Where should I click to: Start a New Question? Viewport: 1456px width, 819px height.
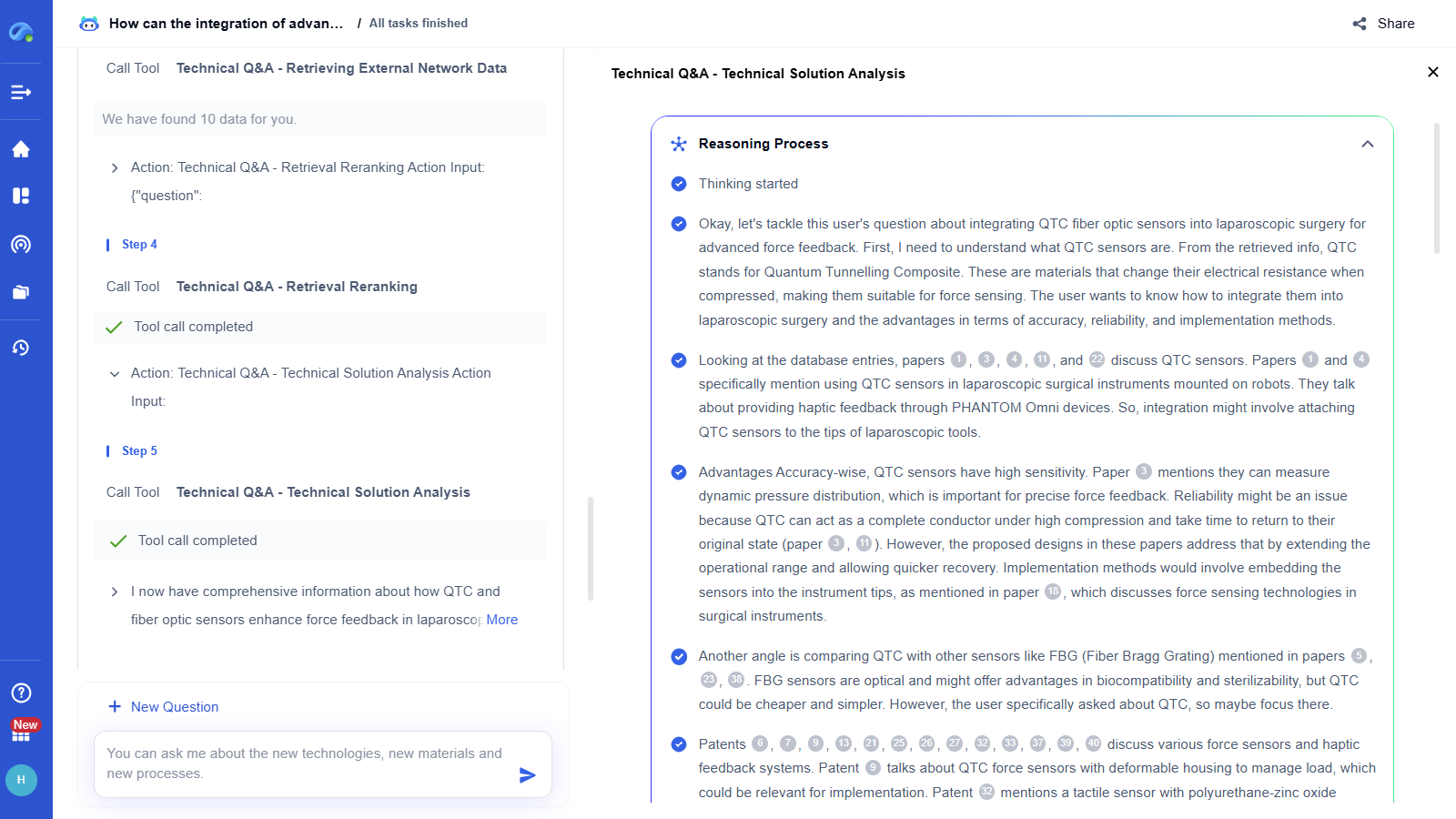coord(163,706)
